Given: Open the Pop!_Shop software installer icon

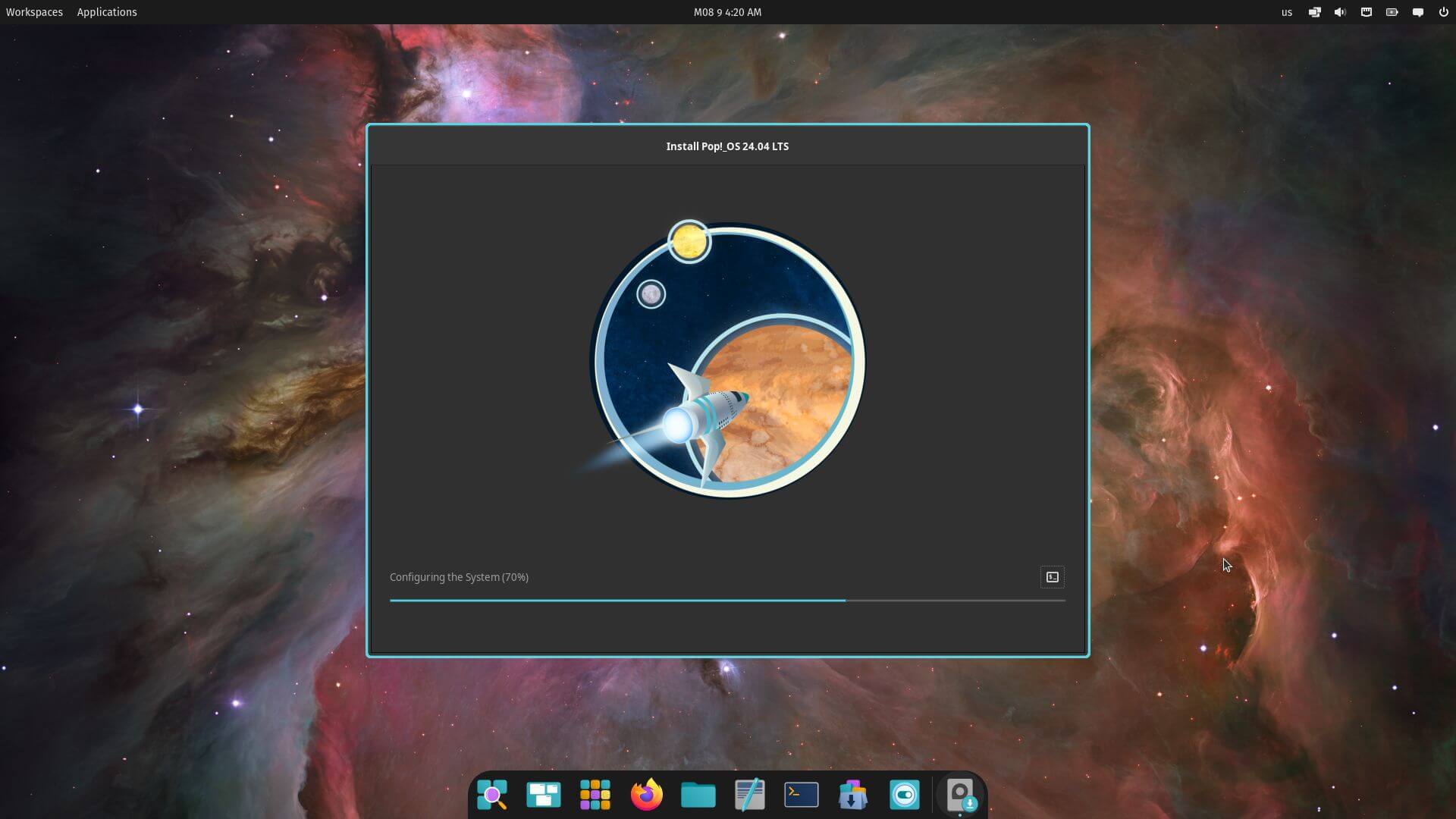Looking at the screenshot, I should 853,795.
